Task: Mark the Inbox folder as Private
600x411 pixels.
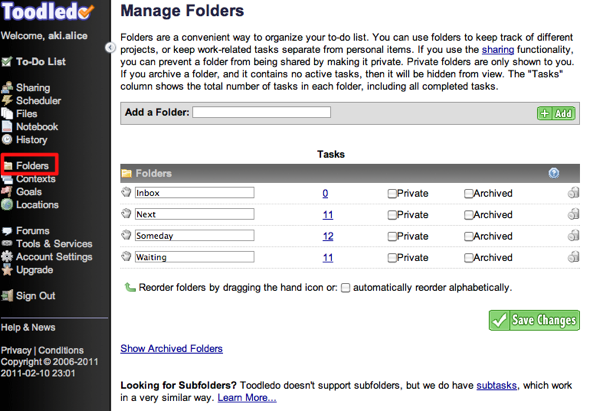Action: coord(392,194)
